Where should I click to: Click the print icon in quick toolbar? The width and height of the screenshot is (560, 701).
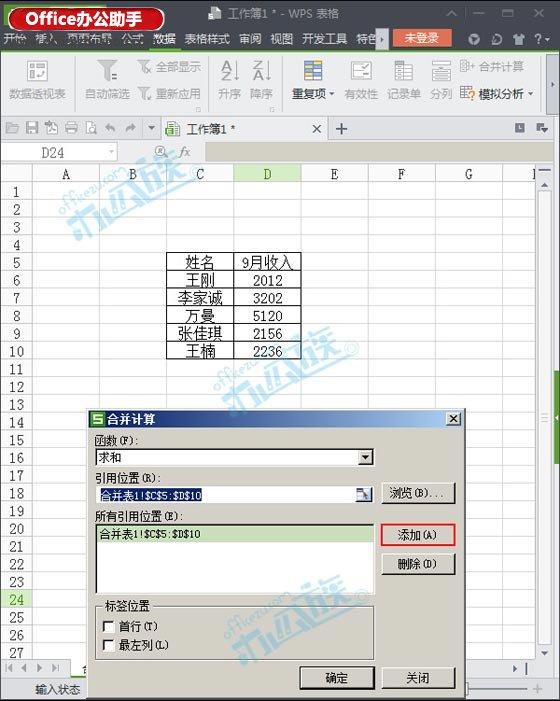tap(71, 128)
